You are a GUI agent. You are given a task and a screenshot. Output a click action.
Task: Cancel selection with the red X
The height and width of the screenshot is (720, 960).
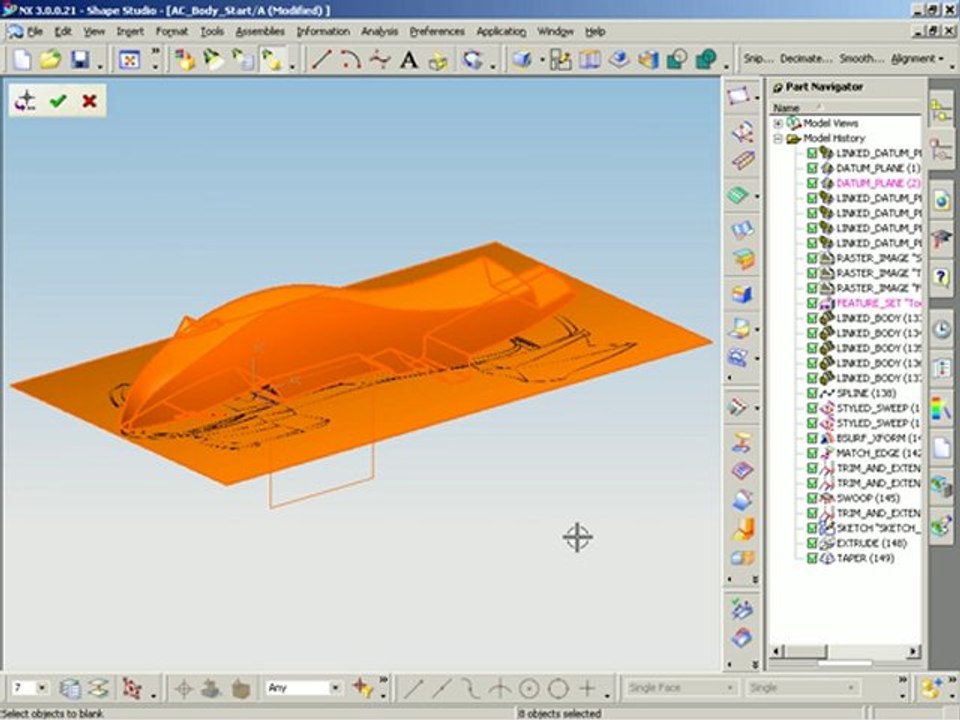tap(89, 101)
